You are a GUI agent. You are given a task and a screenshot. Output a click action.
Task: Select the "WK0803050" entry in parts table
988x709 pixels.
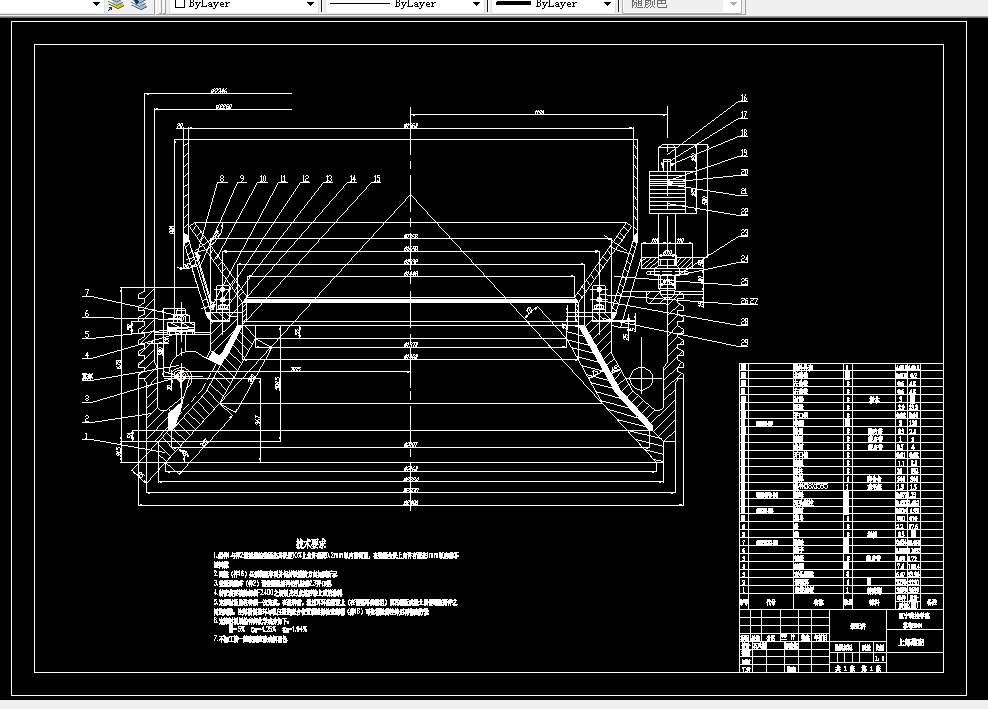812,487
